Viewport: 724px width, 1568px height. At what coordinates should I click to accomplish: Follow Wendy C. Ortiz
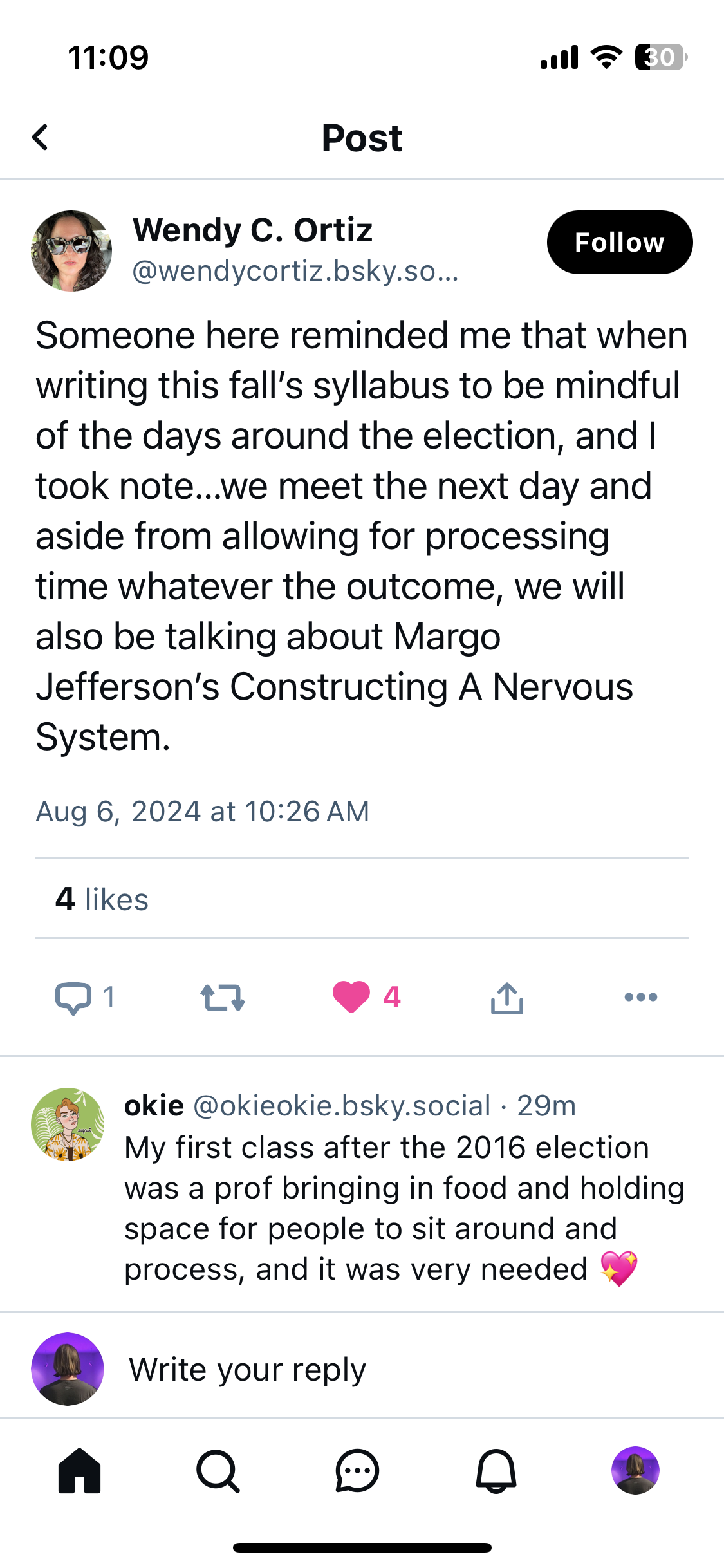tap(619, 243)
